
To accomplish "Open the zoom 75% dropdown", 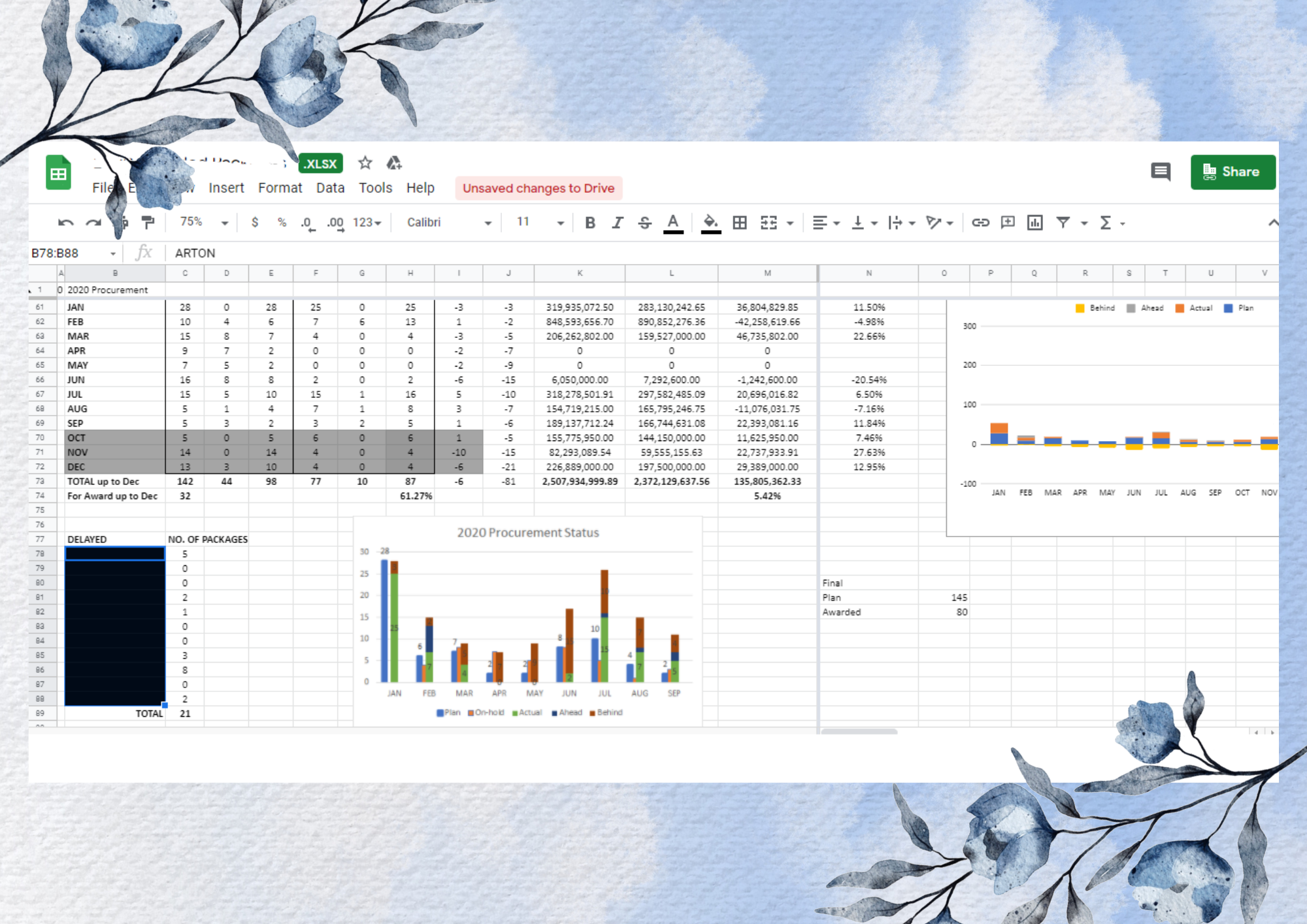I will pyautogui.click(x=204, y=222).
